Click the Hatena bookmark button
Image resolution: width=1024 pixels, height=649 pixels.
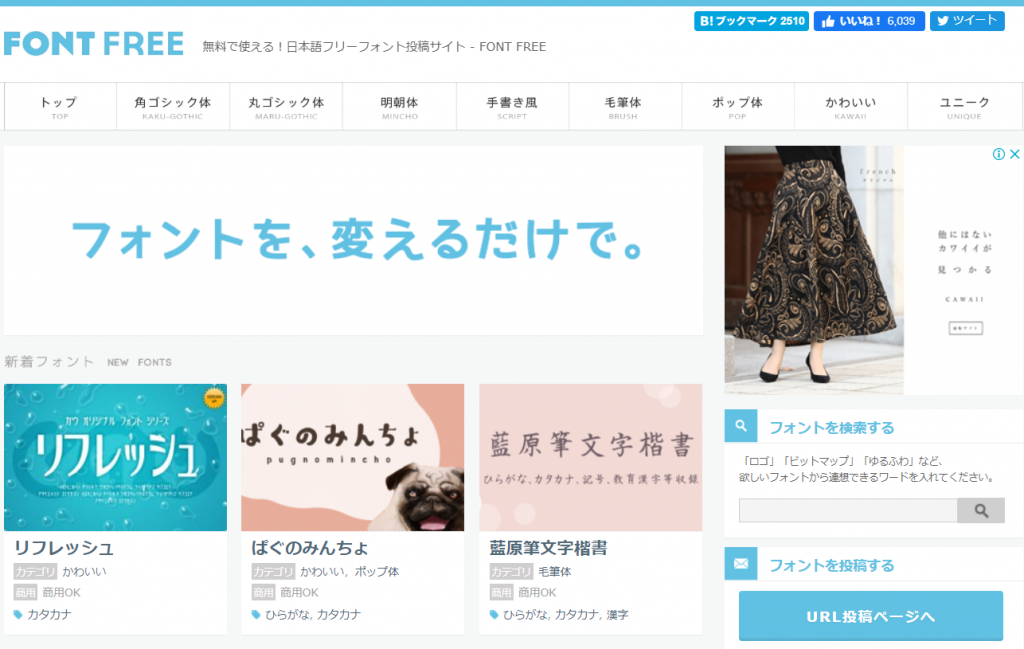[750, 21]
